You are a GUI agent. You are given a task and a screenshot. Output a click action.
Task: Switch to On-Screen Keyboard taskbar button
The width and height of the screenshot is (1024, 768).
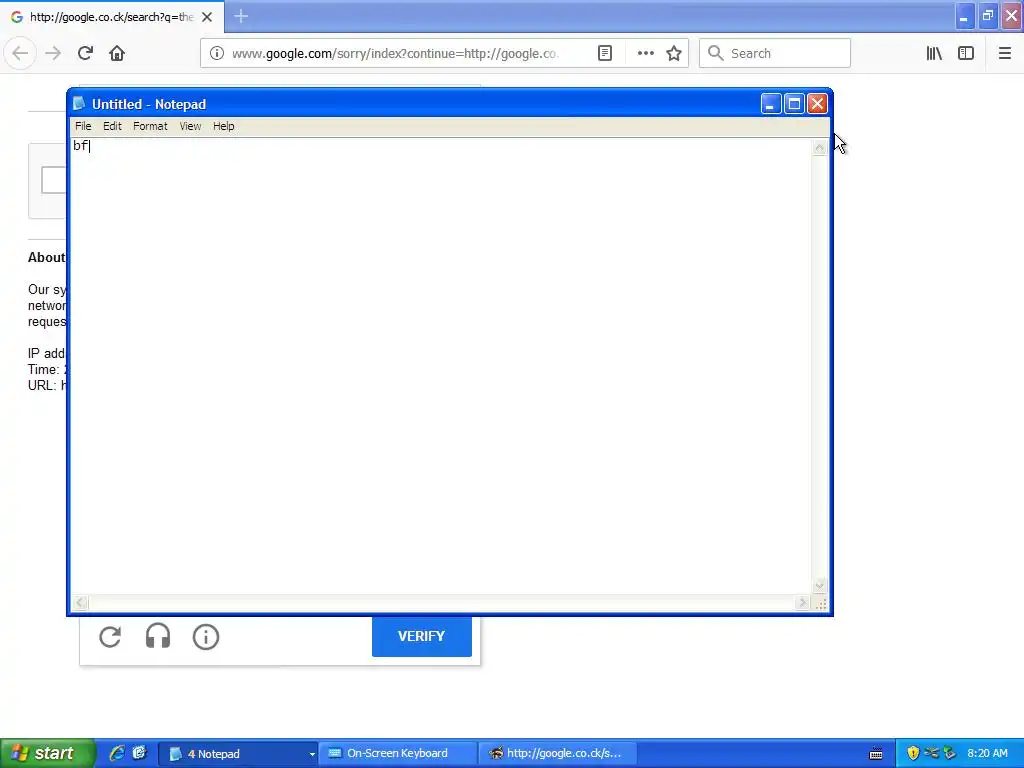[x=397, y=754]
